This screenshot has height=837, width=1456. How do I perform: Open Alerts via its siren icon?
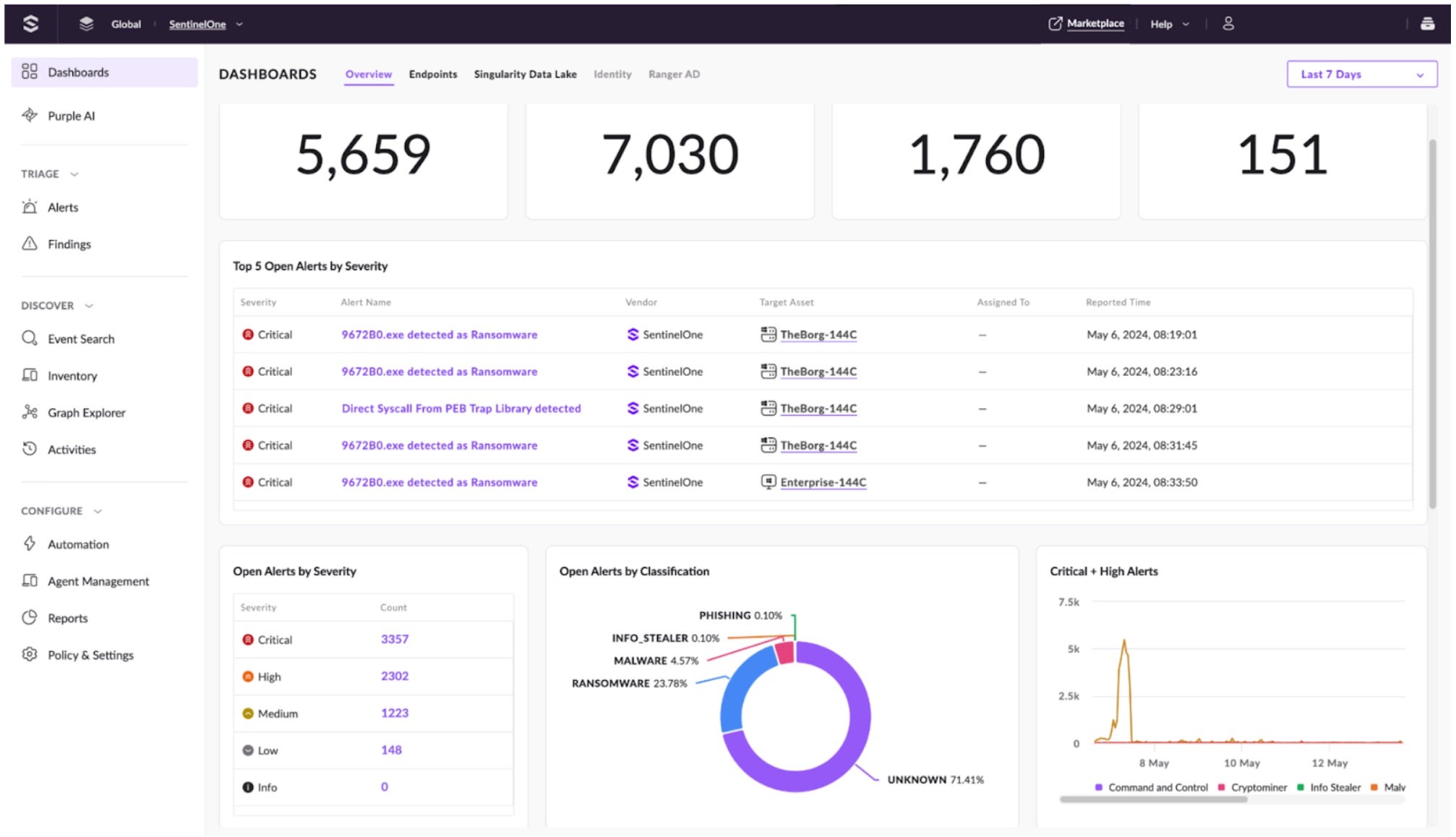(x=30, y=207)
